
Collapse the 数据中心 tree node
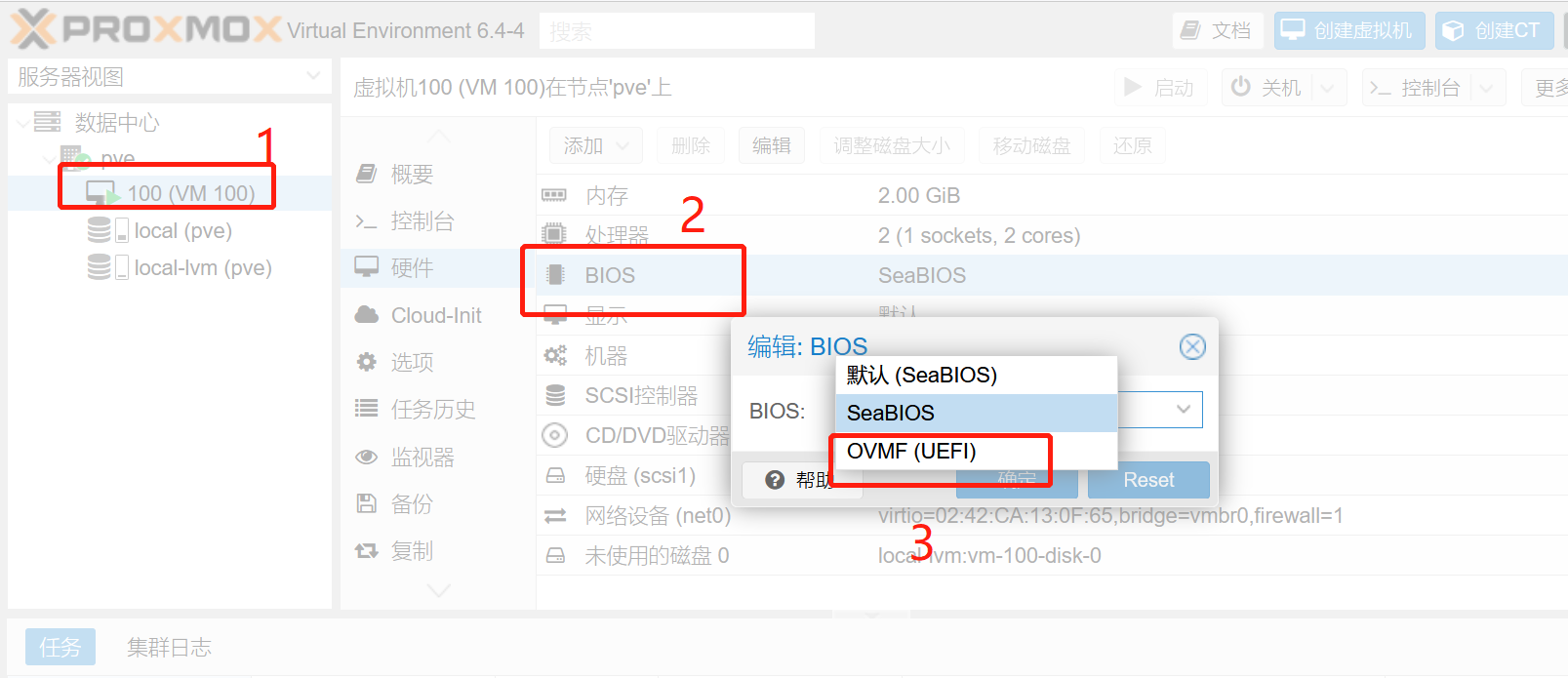22,123
